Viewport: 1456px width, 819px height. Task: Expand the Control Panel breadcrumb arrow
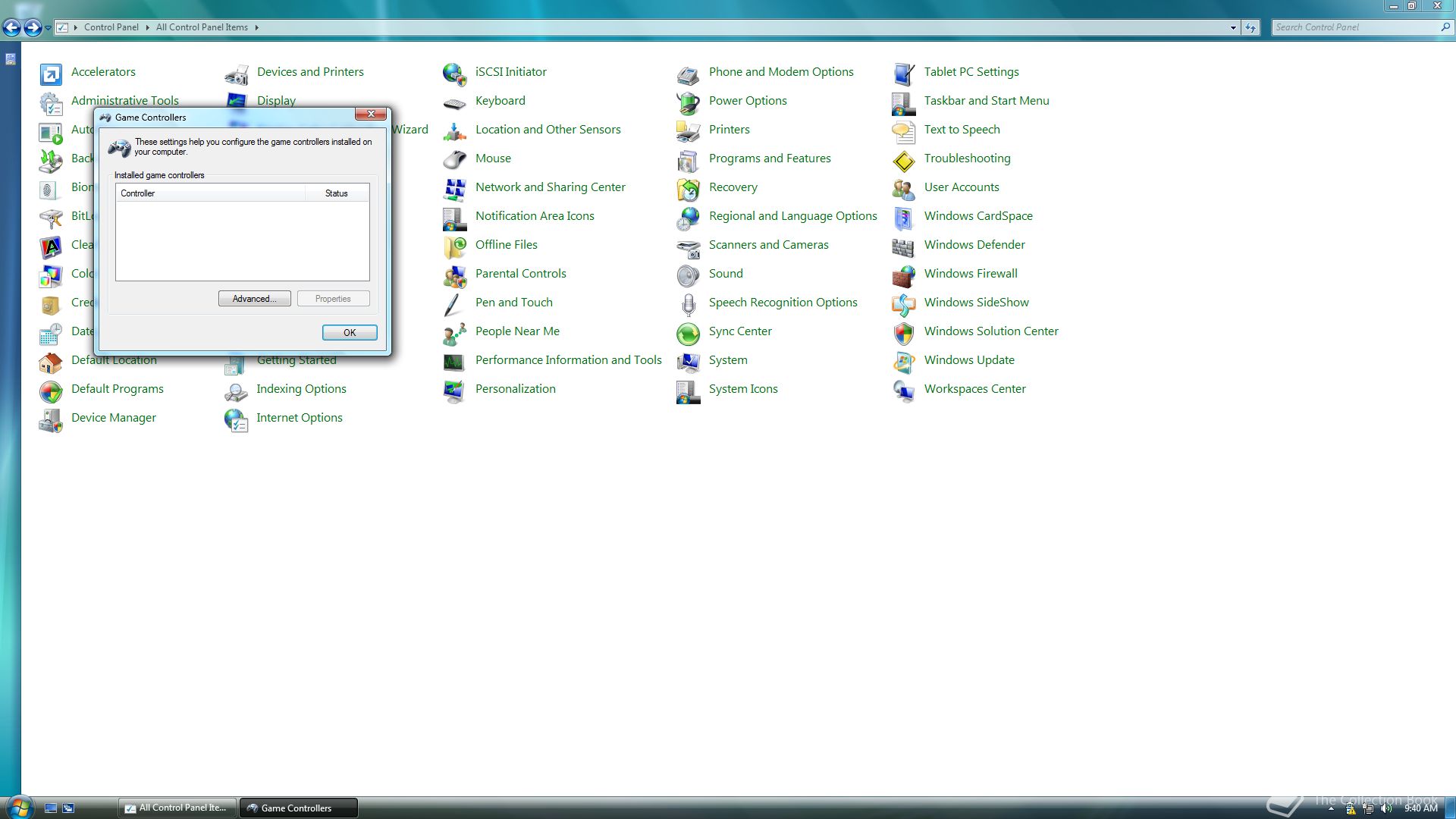[x=147, y=27]
